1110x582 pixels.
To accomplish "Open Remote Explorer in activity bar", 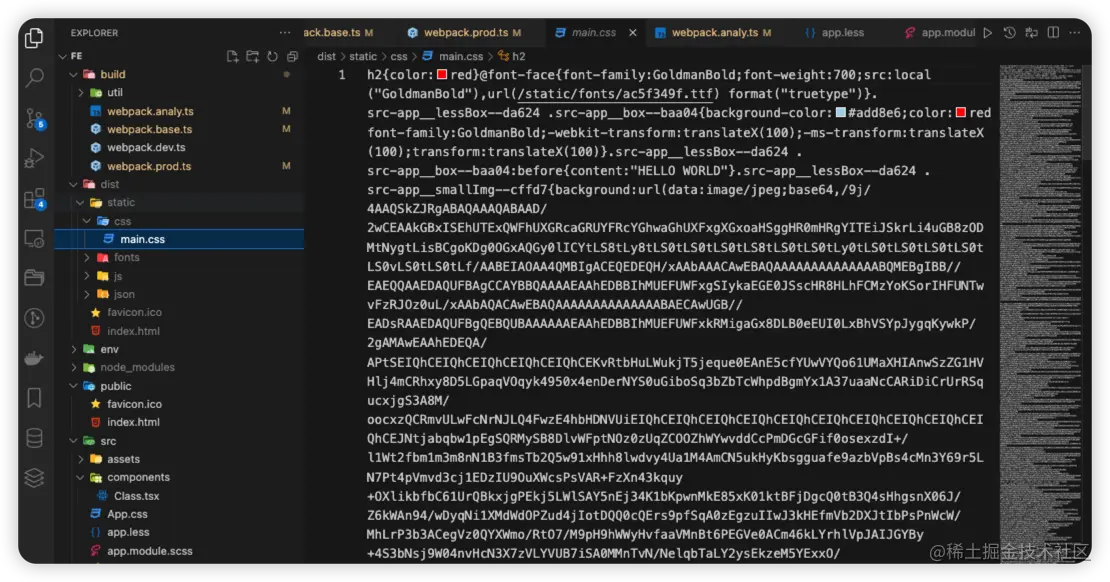I will pyautogui.click(x=34, y=239).
